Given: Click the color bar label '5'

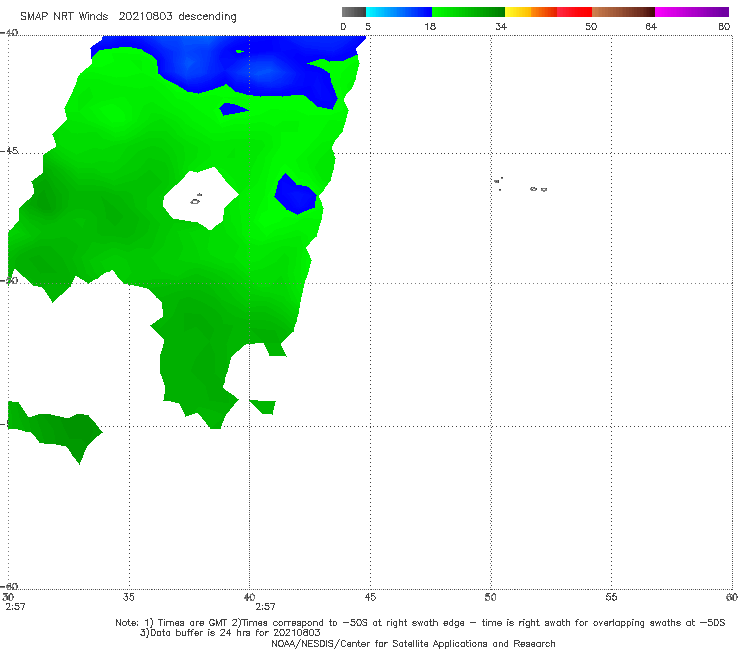Looking at the screenshot, I should (368, 26).
